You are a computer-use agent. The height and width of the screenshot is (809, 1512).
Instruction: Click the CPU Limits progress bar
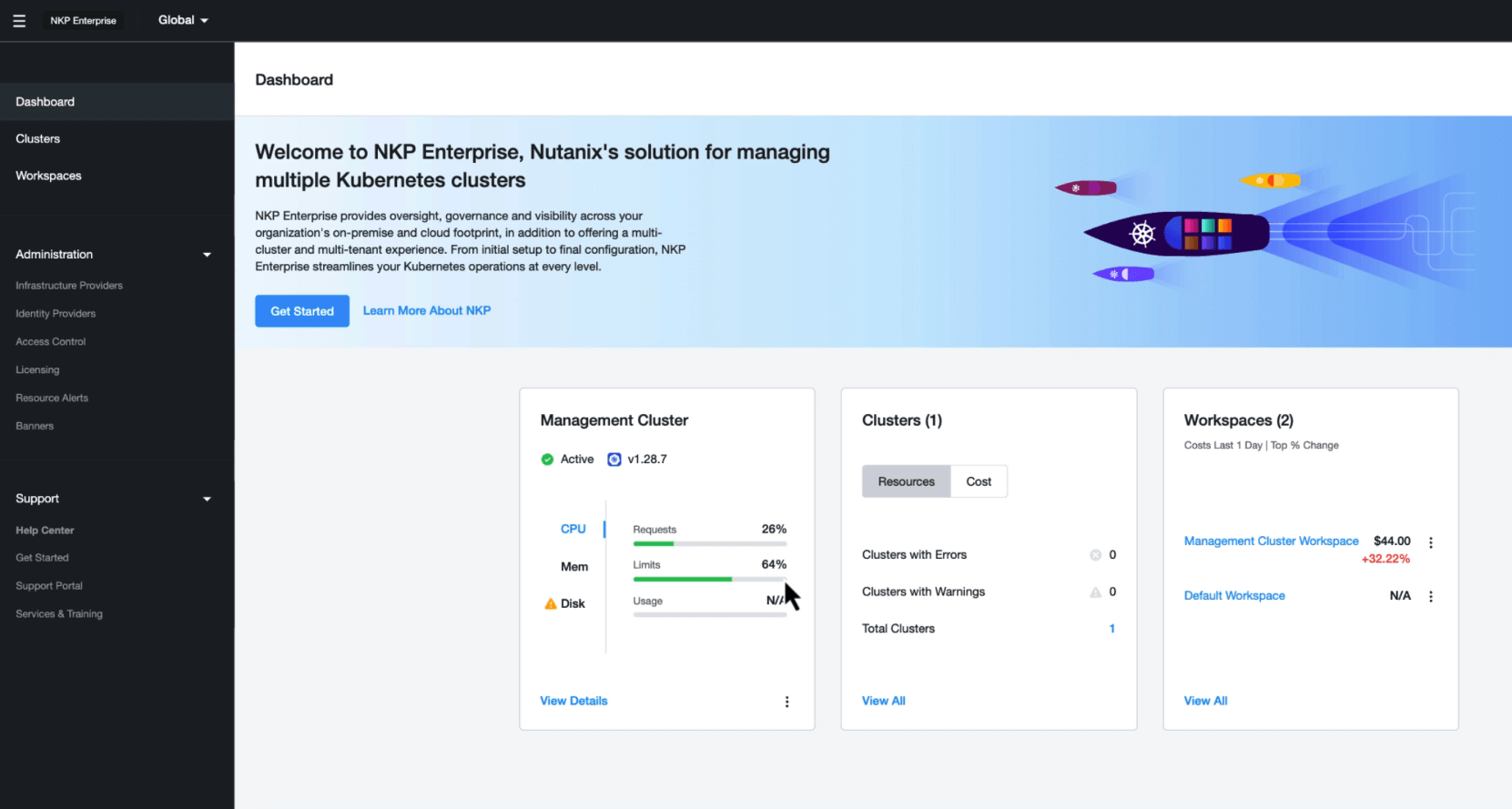point(709,579)
